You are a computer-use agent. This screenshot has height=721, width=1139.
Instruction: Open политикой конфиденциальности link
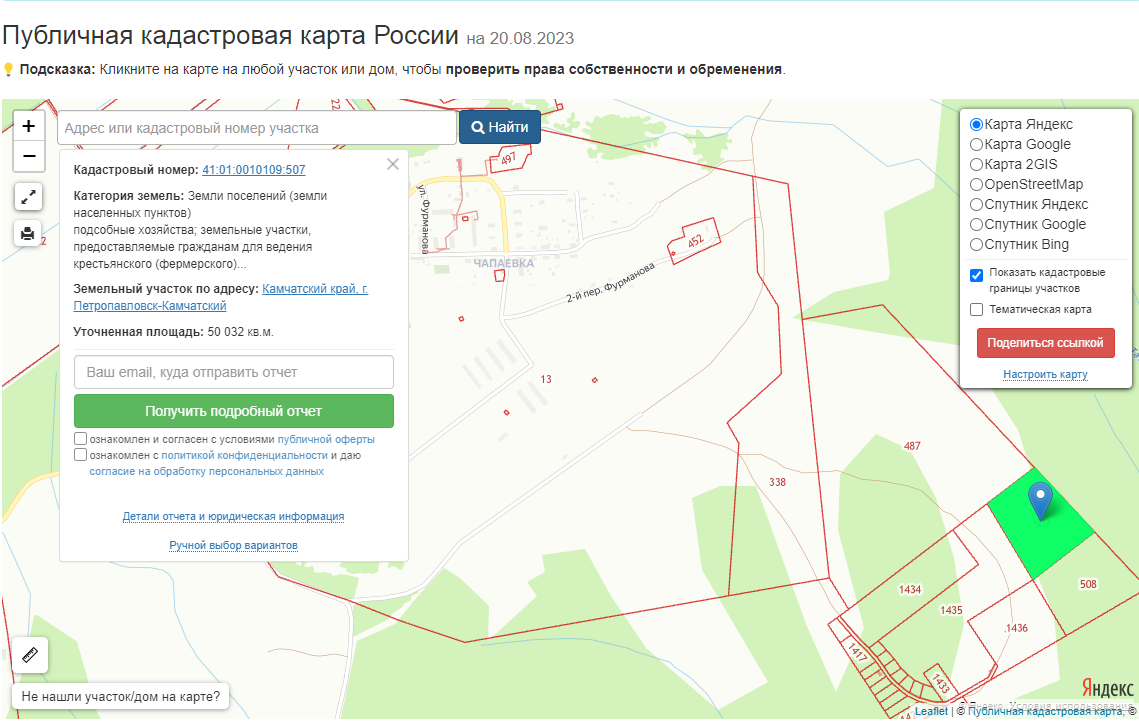click(244, 455)
